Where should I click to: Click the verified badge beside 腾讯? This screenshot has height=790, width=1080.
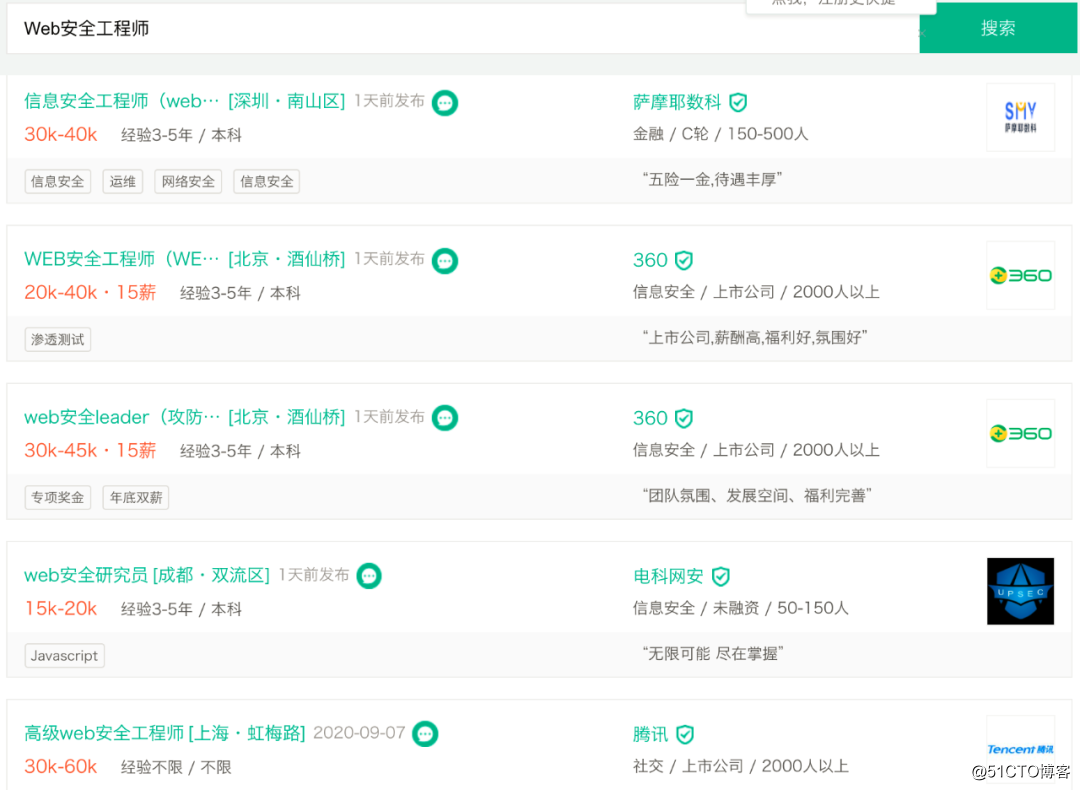coord(683,733)
